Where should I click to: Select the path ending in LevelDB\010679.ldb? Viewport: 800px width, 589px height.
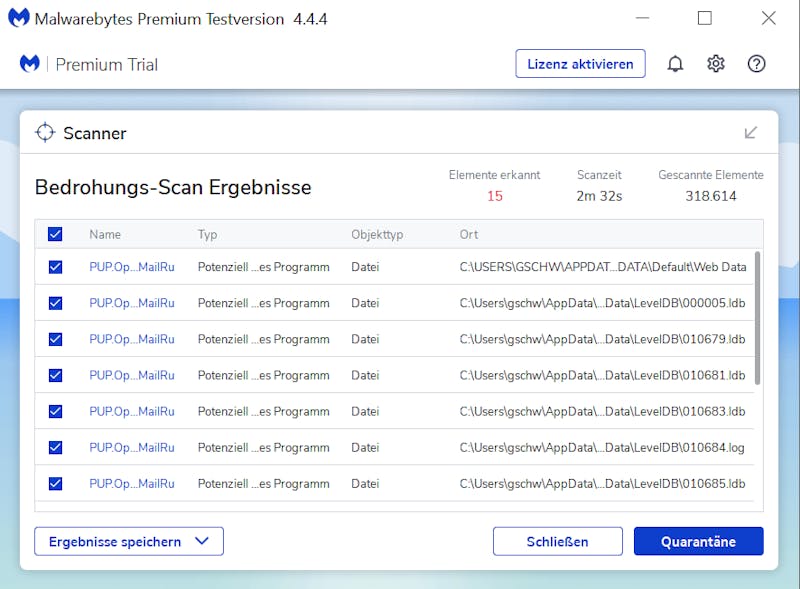click(x=603, y=339)
